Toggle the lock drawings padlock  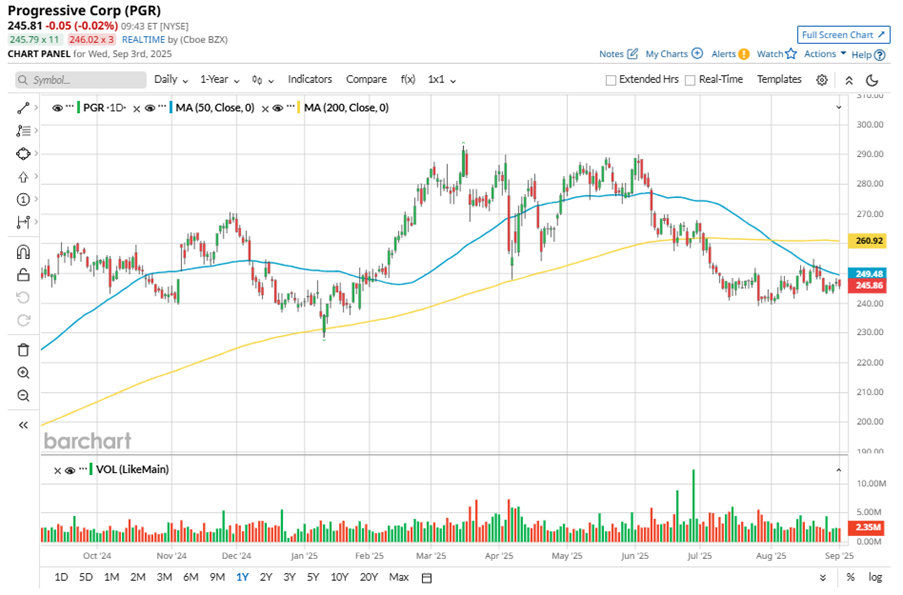pos(23,275)
